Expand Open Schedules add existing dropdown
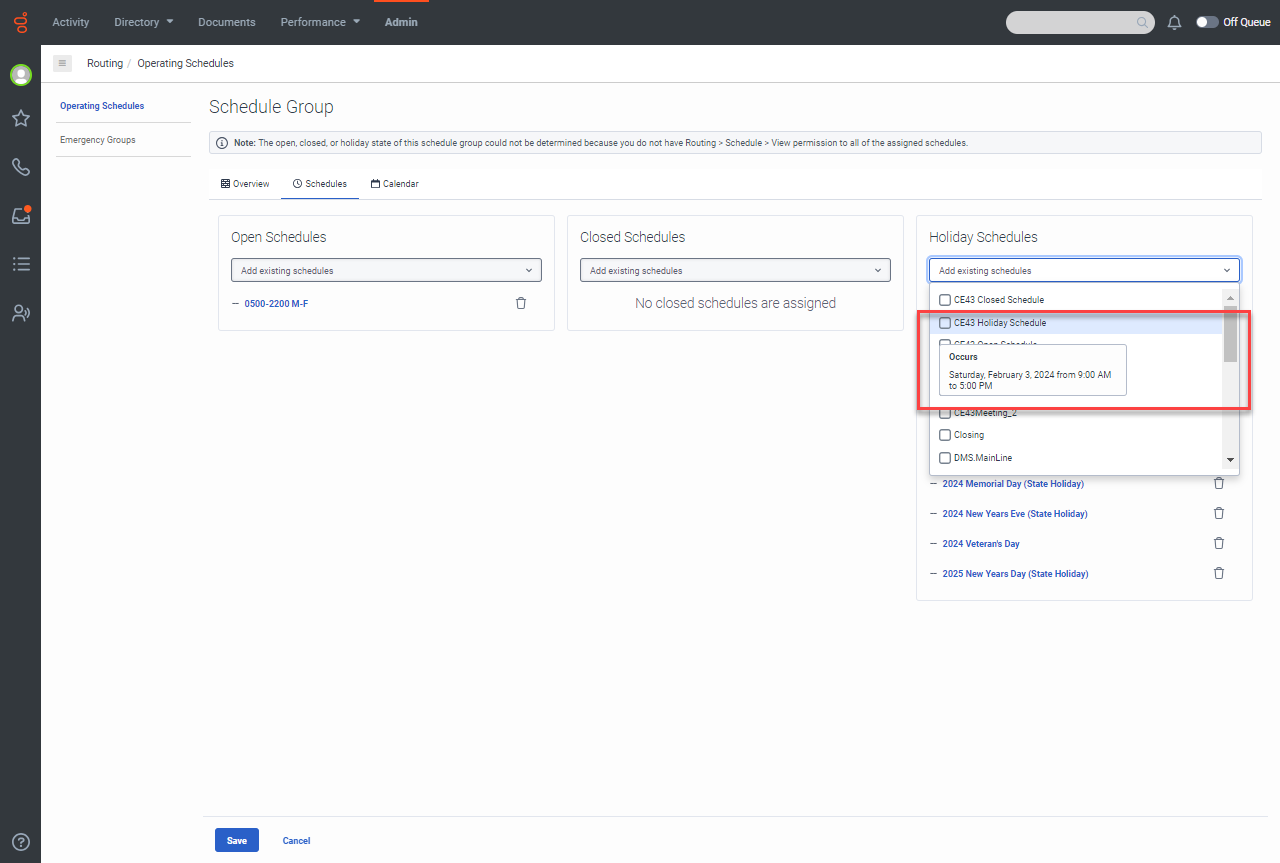The image size is (1280, 863). [386, 270]
